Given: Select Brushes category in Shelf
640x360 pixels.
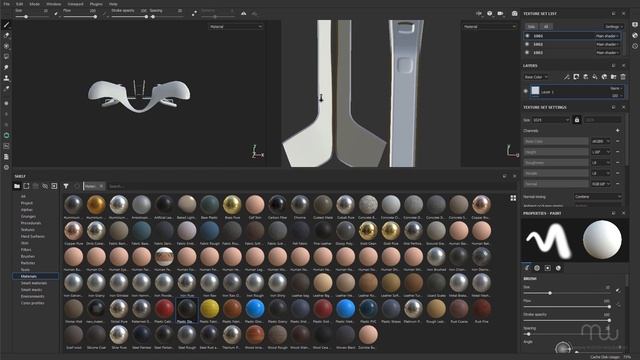Looking at the screenshot, I should [x=28, y=256].
